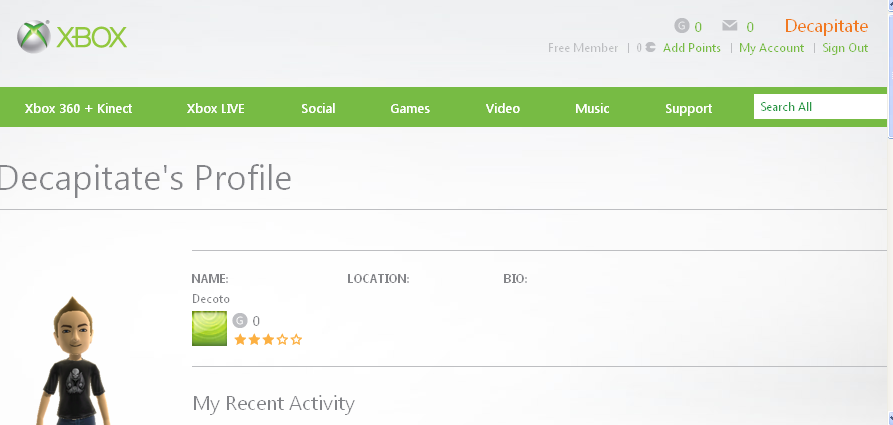This screenshot has width=893, height=425.
Task: Open the messages envelope icon
Action: [x=730, y=26]
